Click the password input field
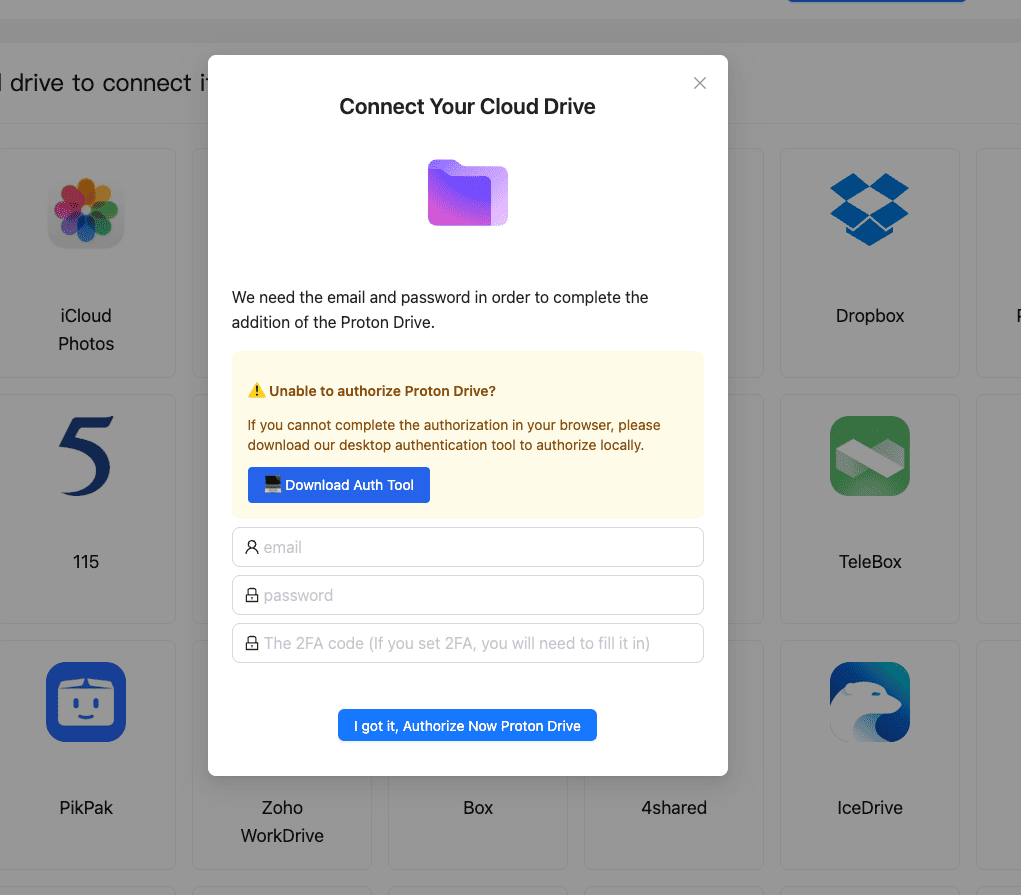 pos(467,595)
